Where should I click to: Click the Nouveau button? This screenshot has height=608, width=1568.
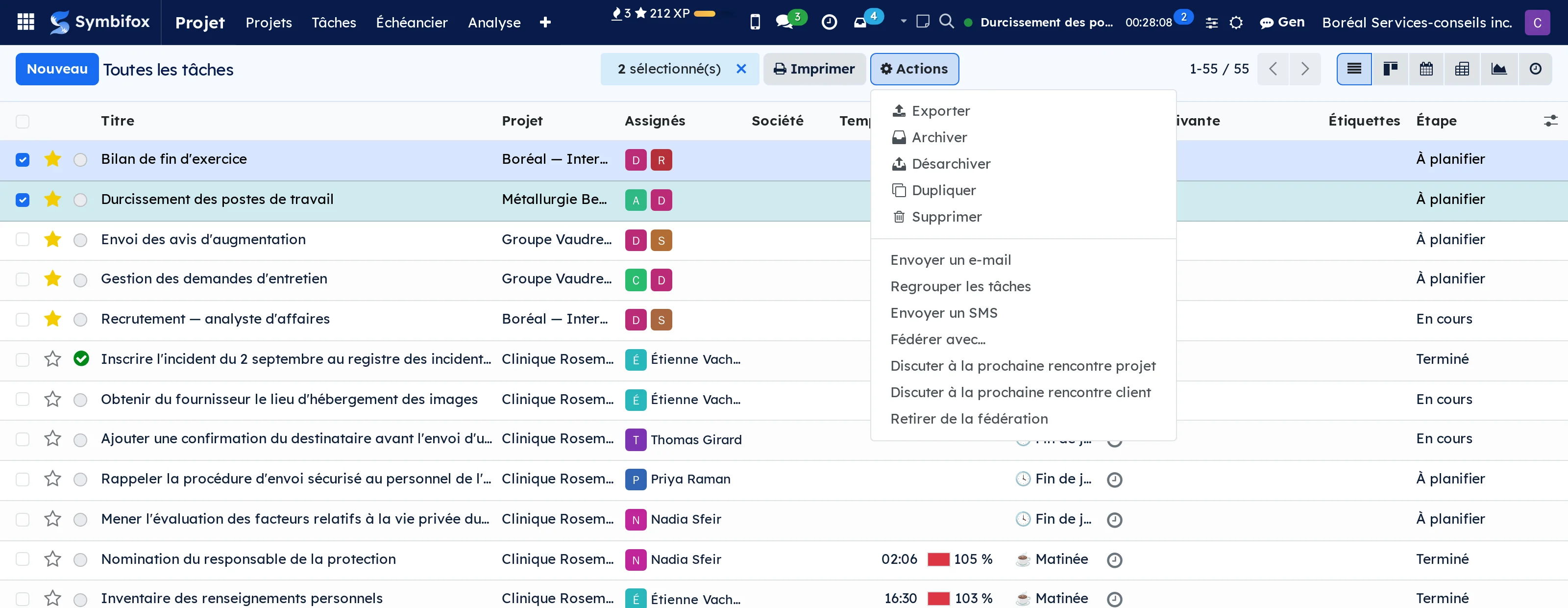[x=57, y=69]
